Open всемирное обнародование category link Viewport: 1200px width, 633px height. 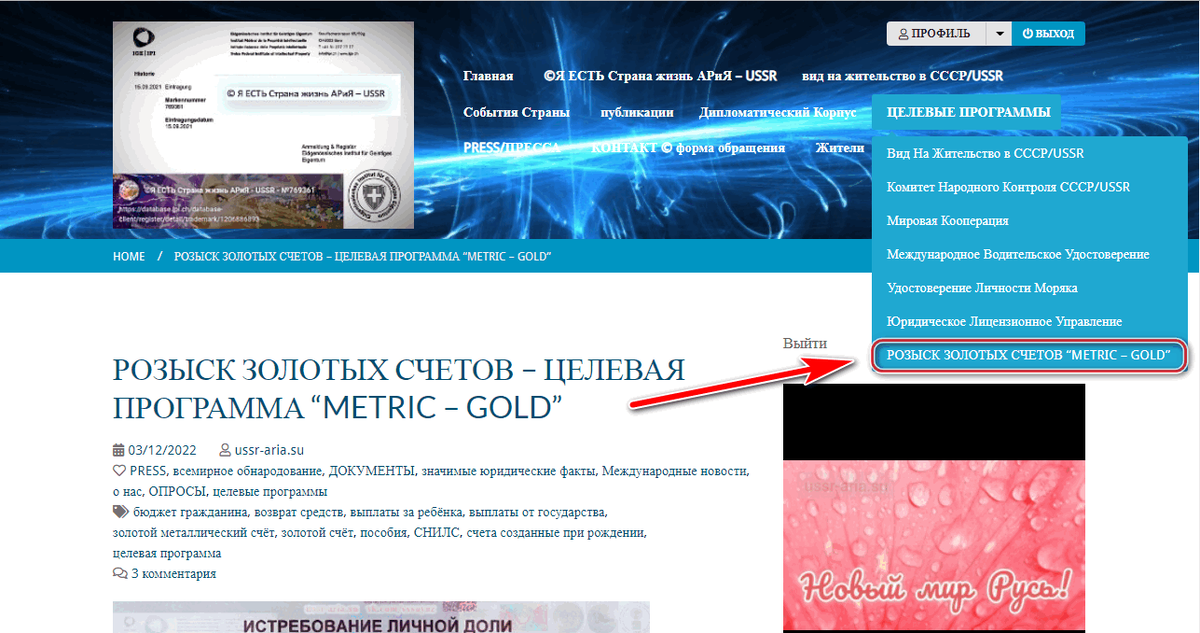(x=247, y=471)
